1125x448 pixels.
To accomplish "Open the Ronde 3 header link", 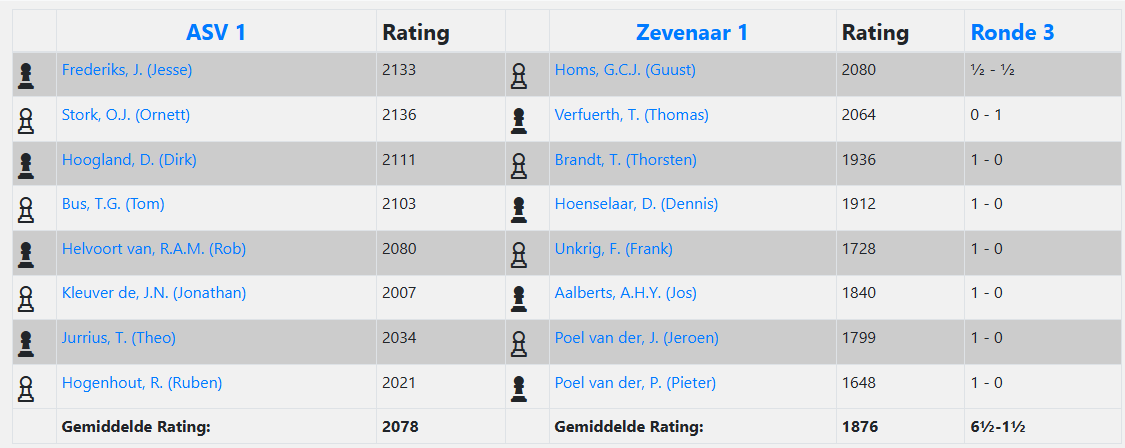I will pyautogui.click(x=1012, y=32).
